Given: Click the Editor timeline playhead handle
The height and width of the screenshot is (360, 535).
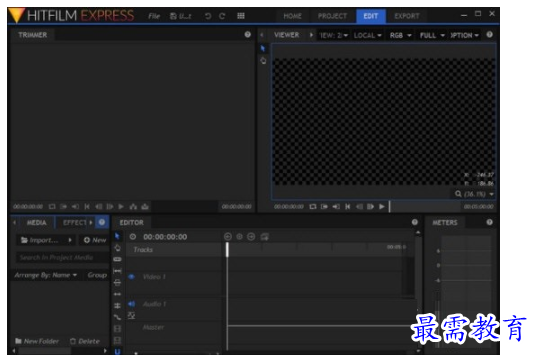Looking at the screenshot, I should point(227,249).
